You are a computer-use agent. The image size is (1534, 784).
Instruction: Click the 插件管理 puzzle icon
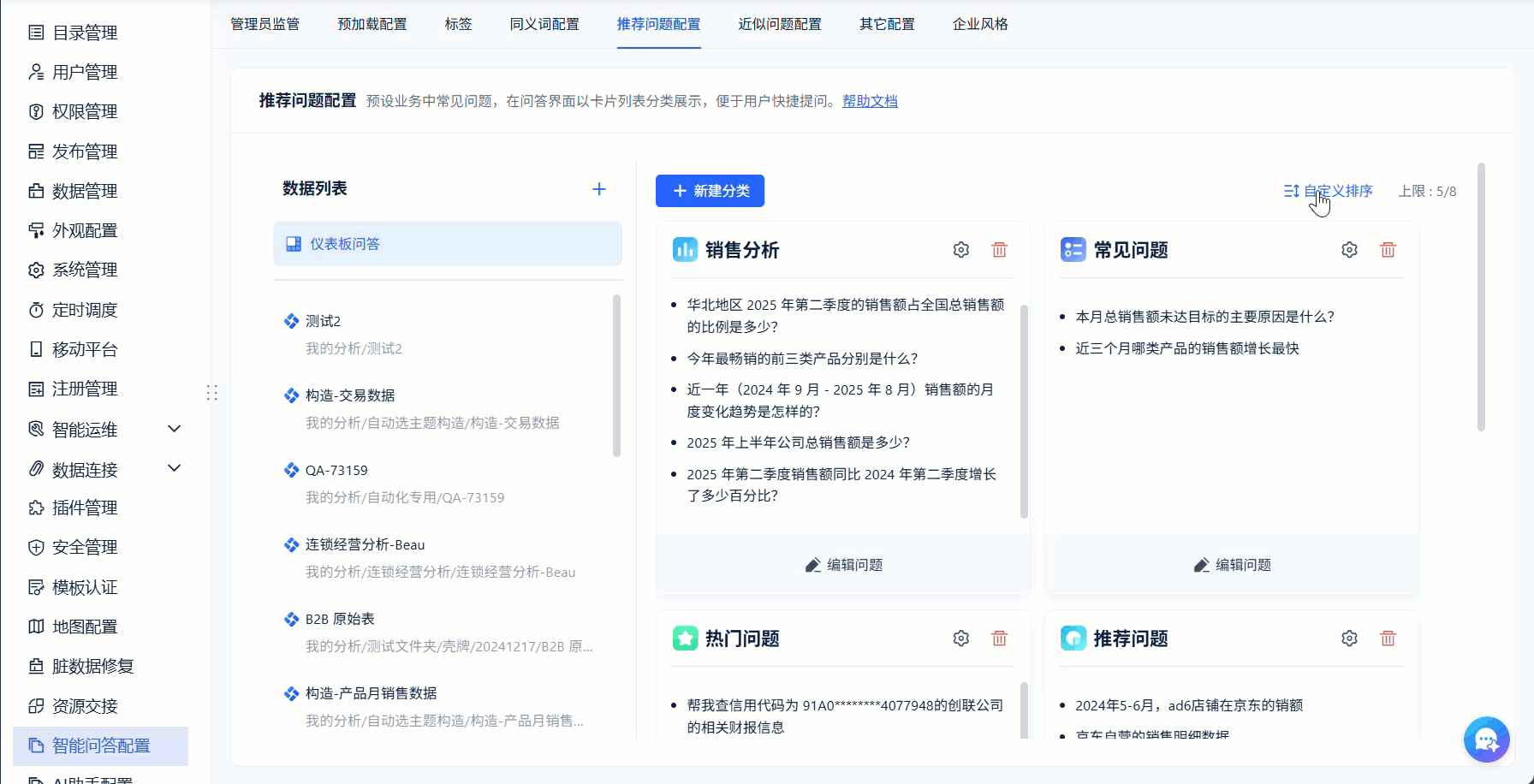tap(36, 508)
